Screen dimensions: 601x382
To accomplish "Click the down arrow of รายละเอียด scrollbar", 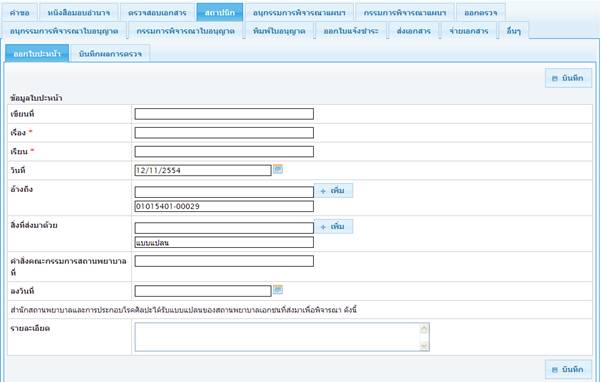I will [x=424, y=346].
